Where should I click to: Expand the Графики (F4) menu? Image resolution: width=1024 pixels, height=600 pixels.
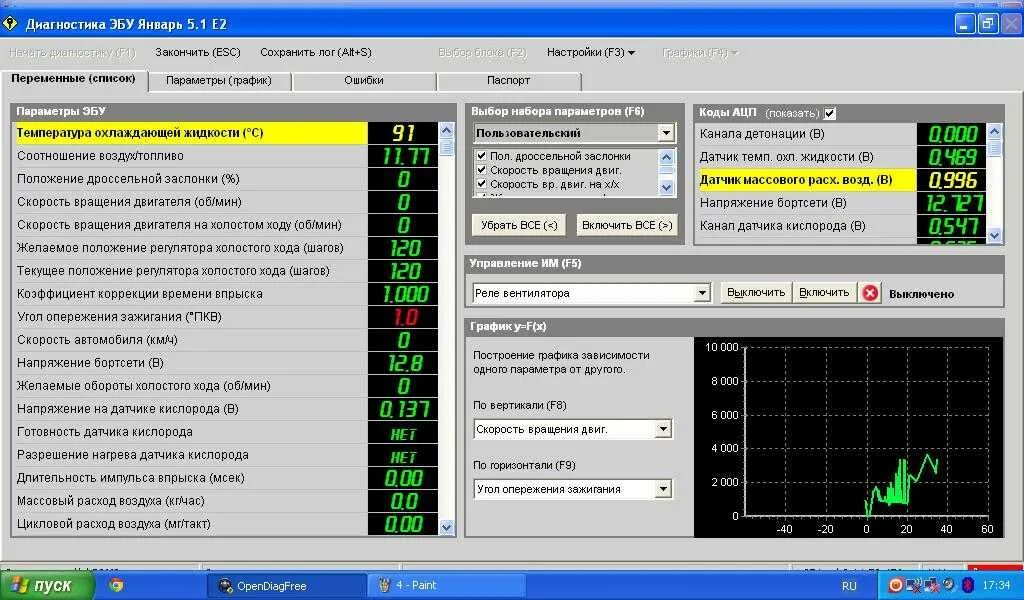coord(699,52)
